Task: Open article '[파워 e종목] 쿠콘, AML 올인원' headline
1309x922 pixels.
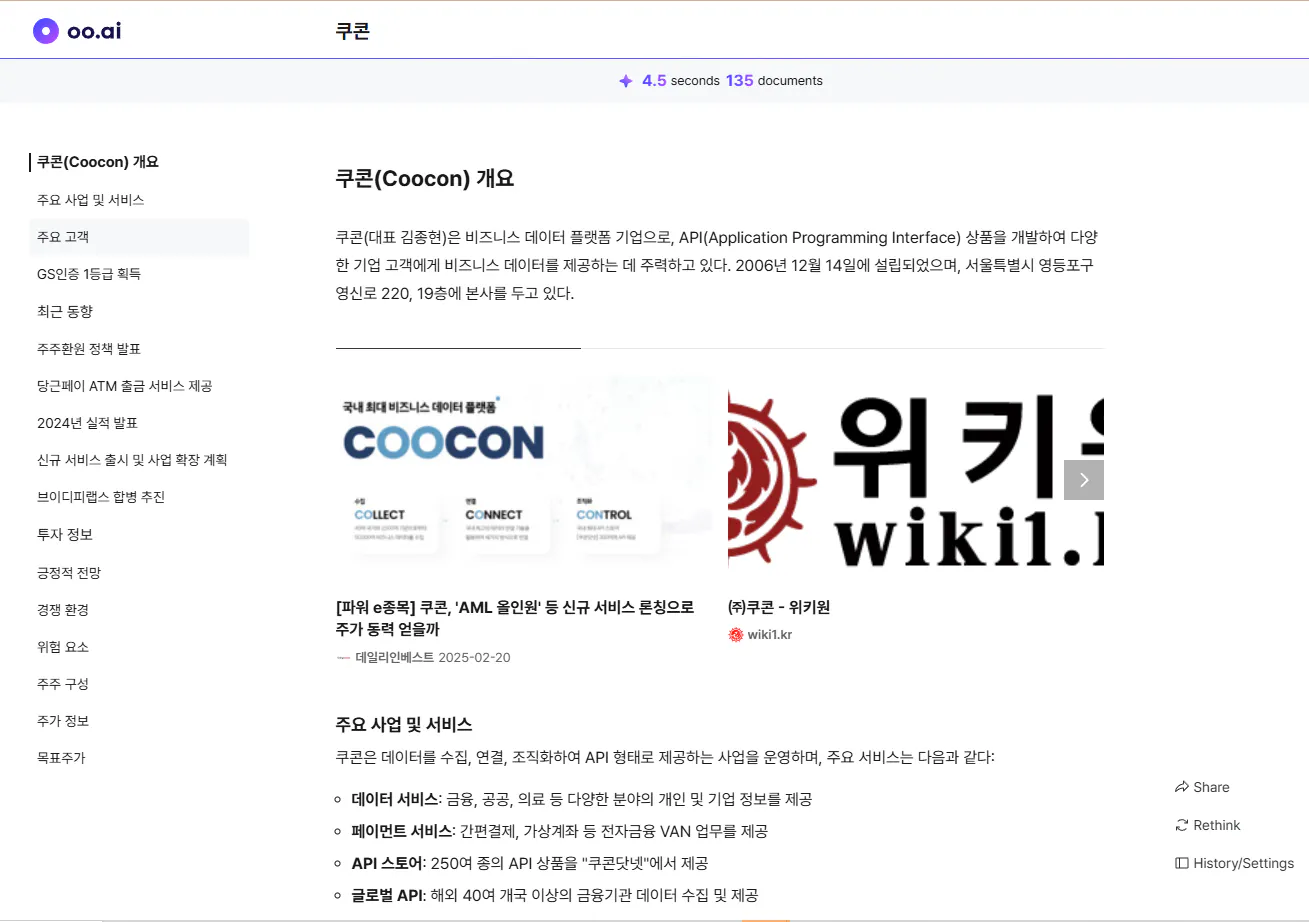Action: [x=515, y=619]
